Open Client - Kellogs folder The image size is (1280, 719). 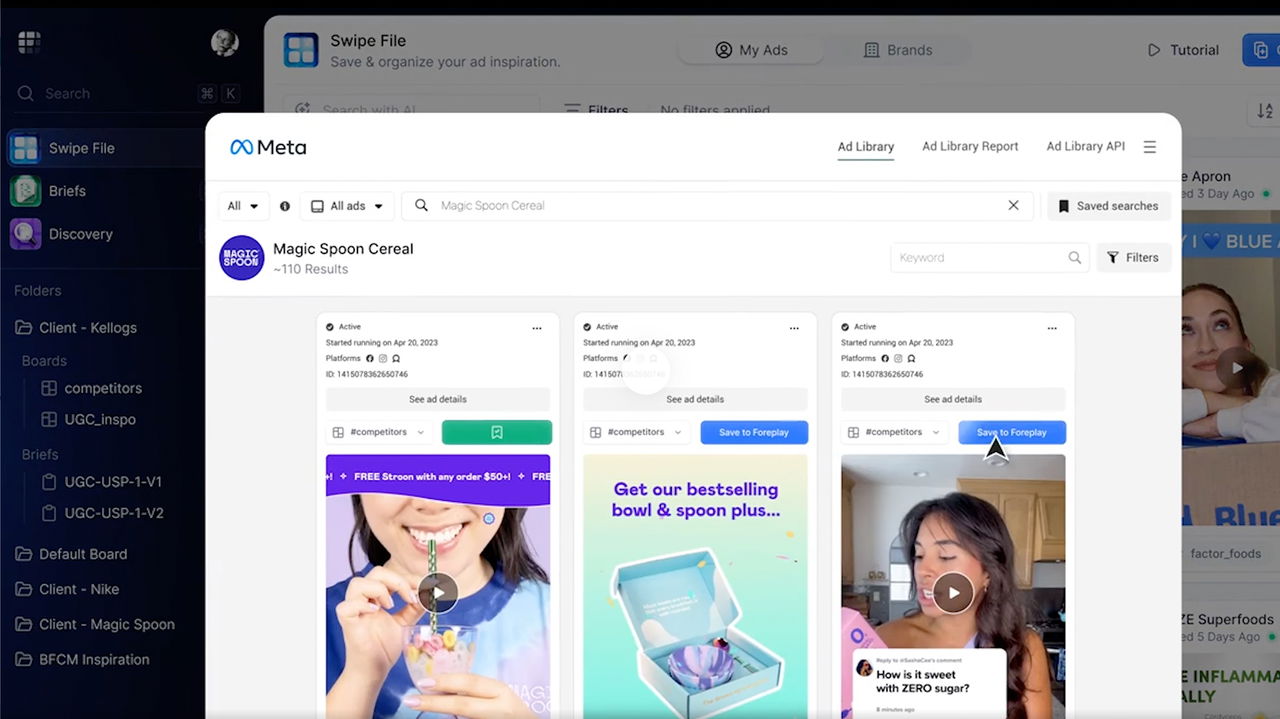pos(88,327)
